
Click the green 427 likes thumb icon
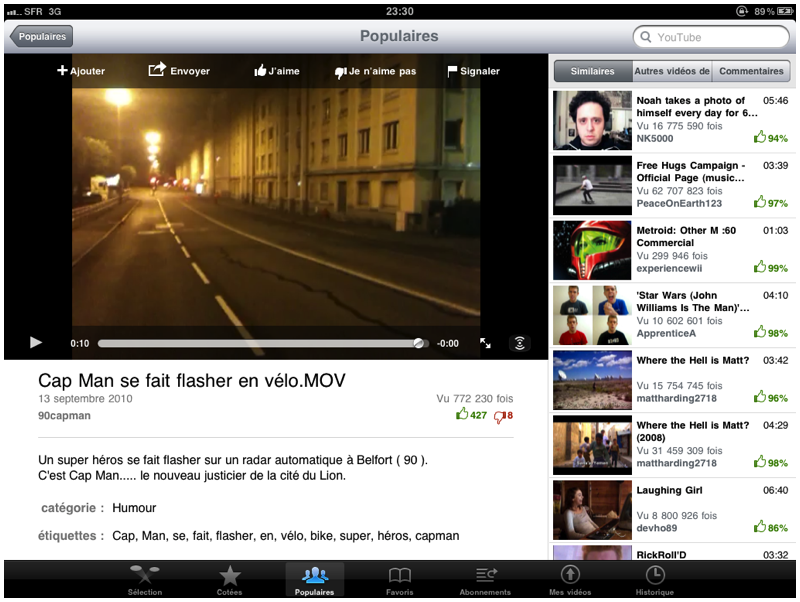coord(462,414)
